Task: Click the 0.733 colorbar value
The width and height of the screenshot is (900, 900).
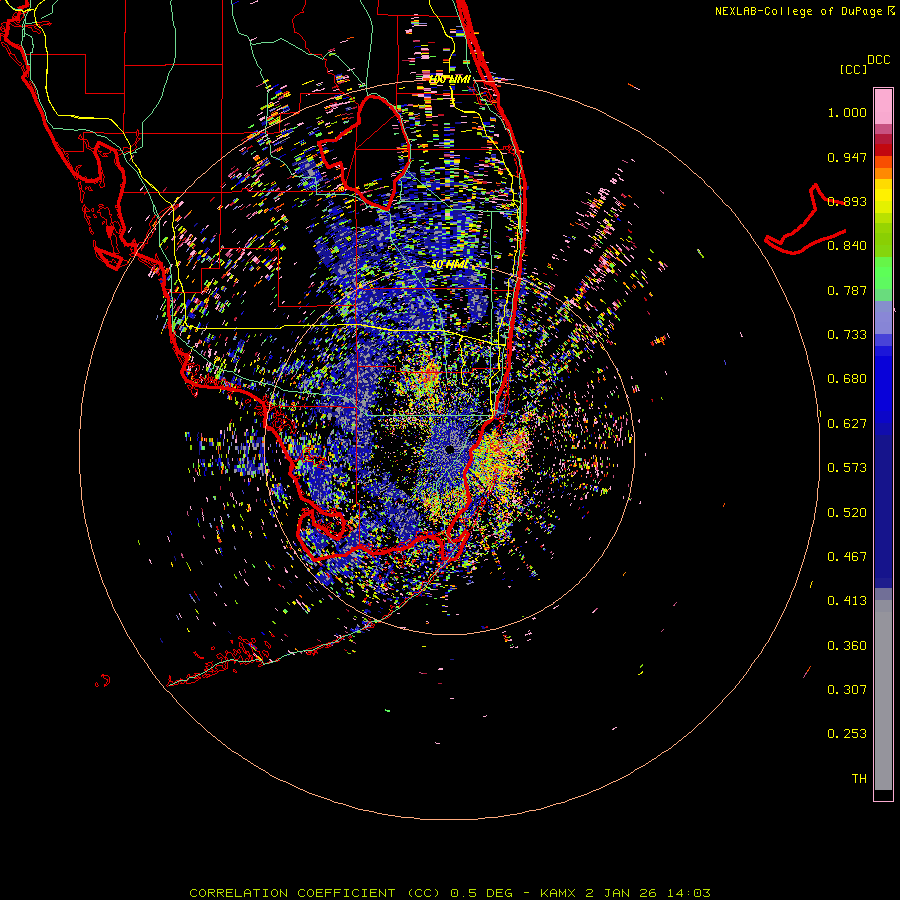Action: 847,335
